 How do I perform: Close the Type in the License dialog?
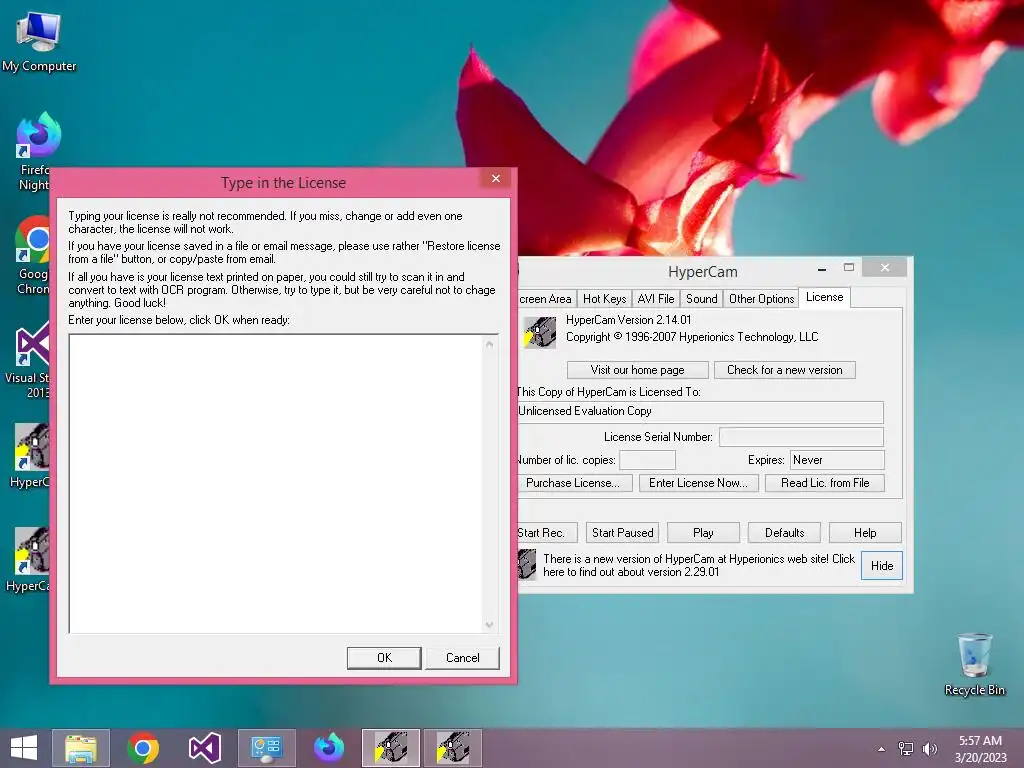[x=496, y=178]
